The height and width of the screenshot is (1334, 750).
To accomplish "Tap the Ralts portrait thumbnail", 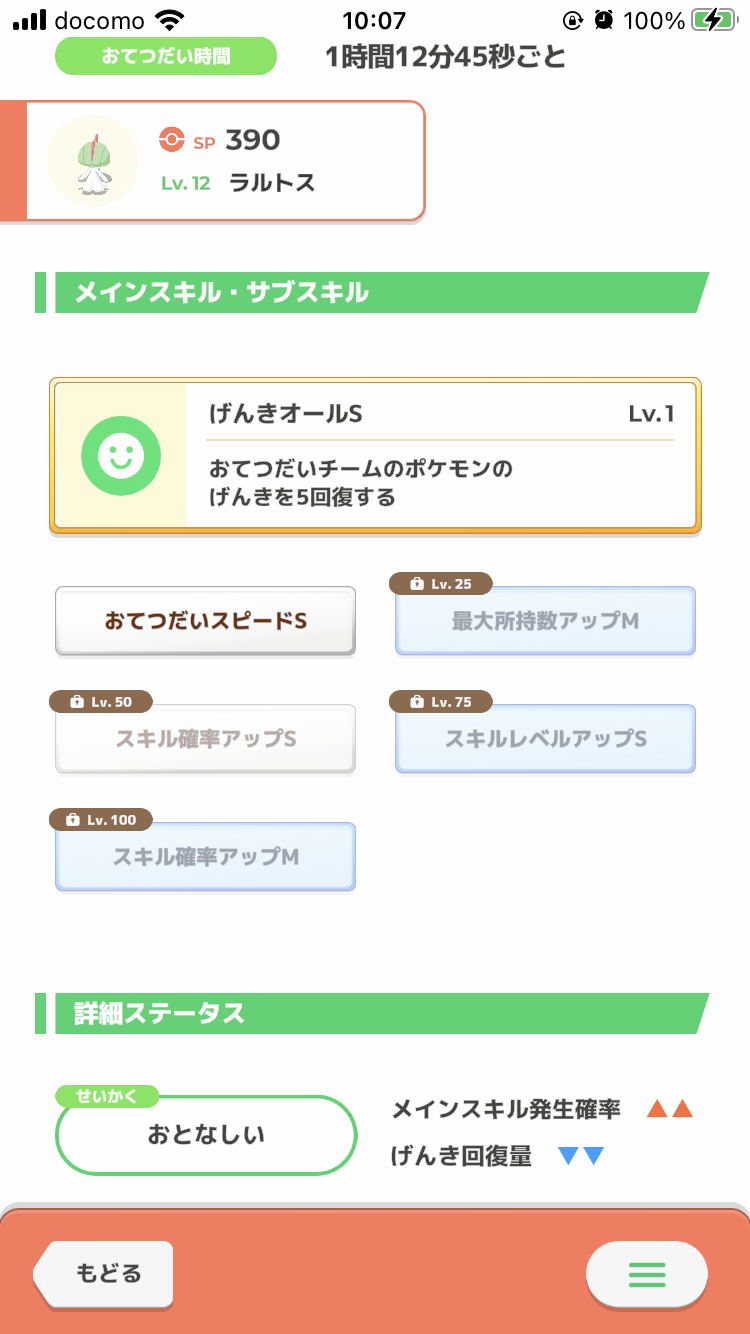I will pyautogui.click(x=92, y=160).
